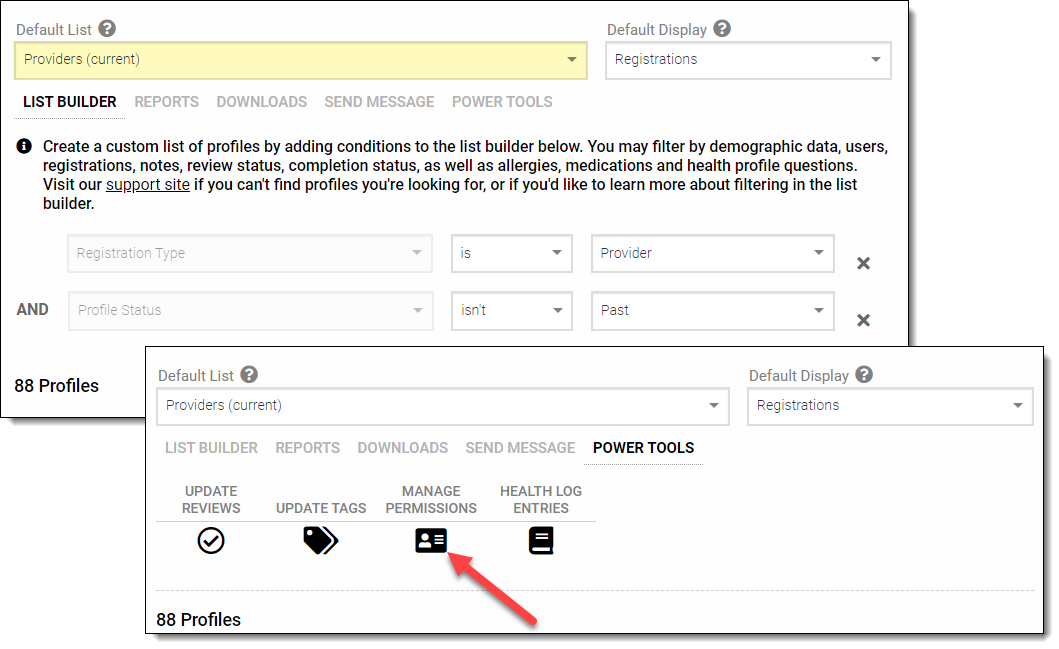The height and width of the screenshot is (649, 1059).
Task: Expand the highlighted Providers (current) dropdown
Action: coord(301,60)
